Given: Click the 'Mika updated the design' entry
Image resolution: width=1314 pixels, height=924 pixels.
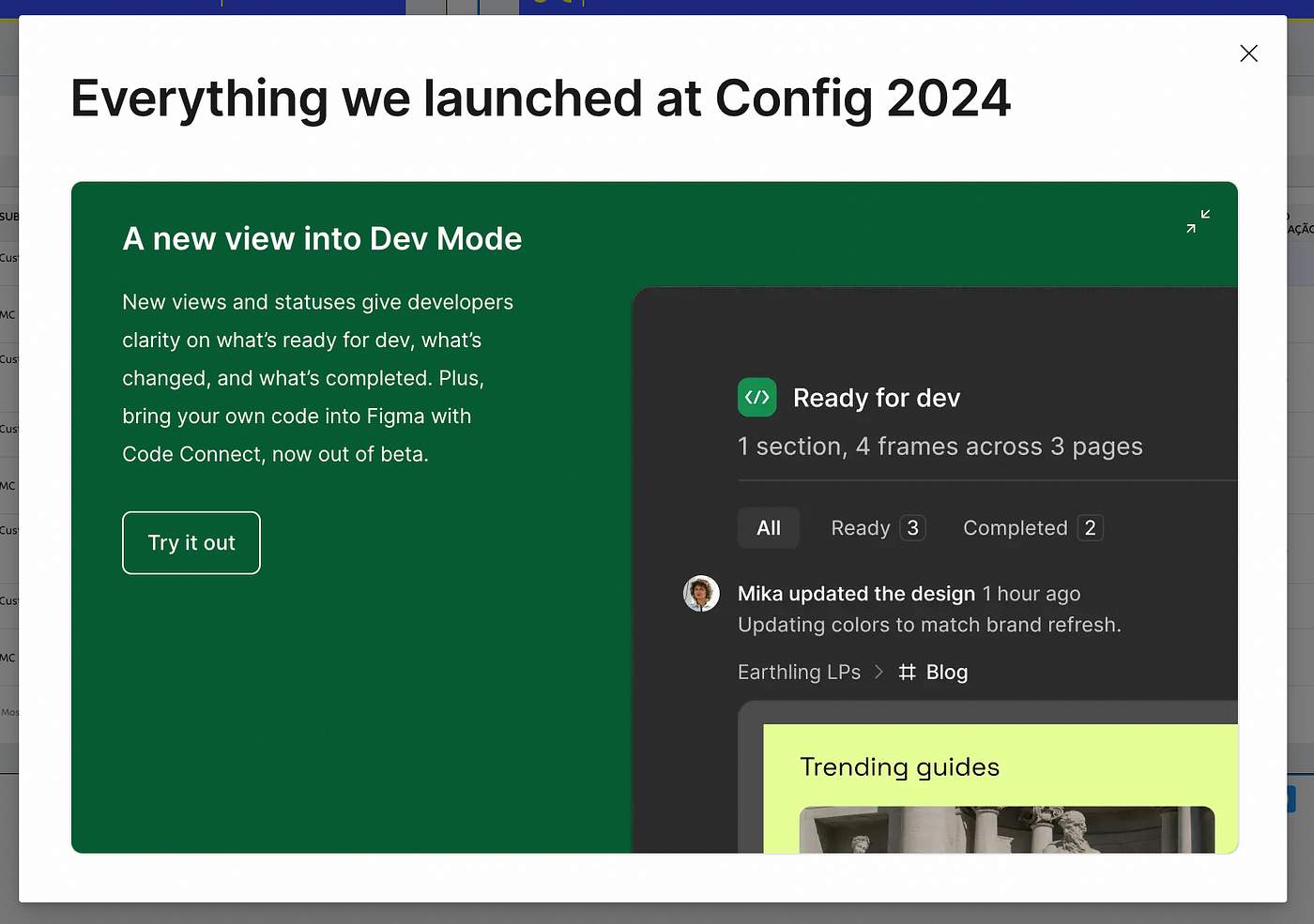Looking at the screenshot, I should pos(856,594).
